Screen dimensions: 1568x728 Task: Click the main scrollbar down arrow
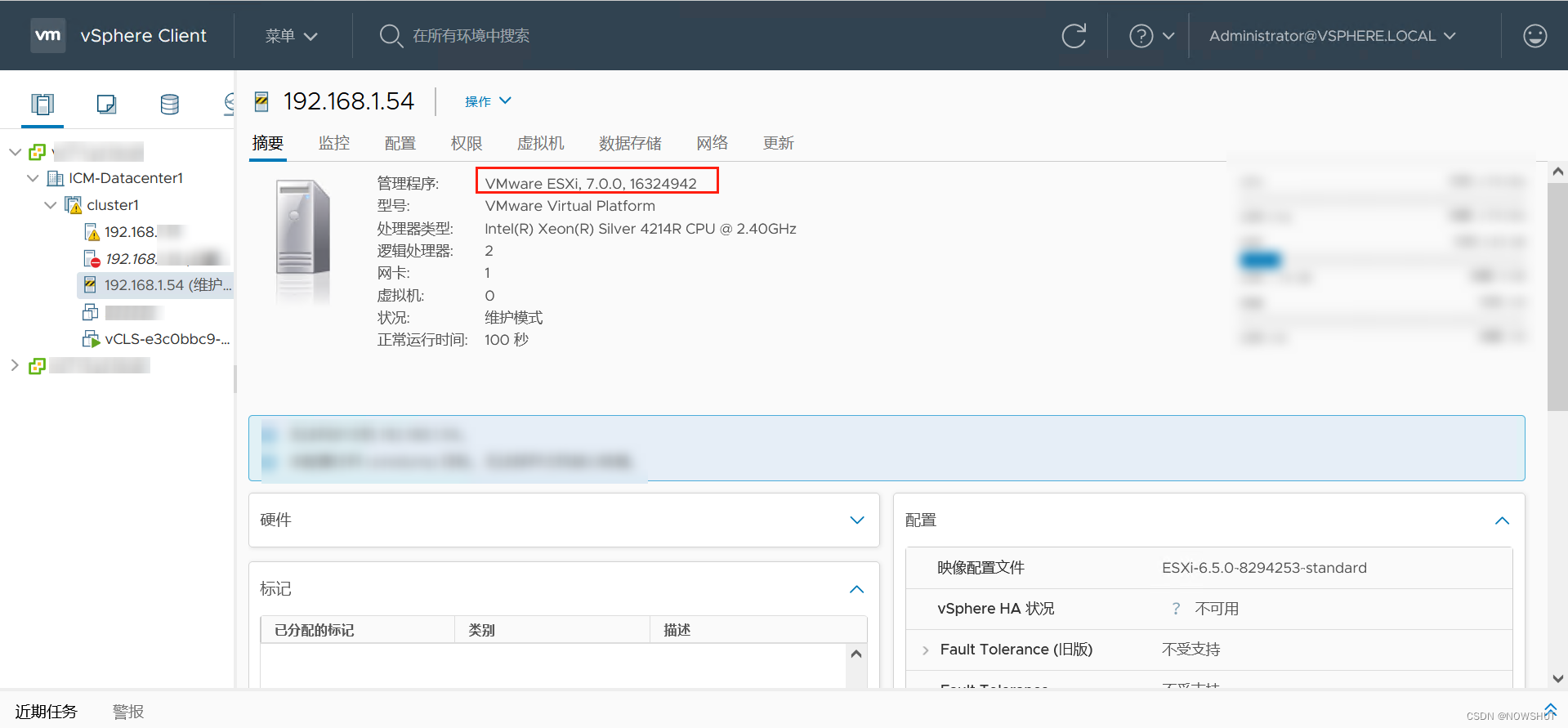[x=1557, y=678]
